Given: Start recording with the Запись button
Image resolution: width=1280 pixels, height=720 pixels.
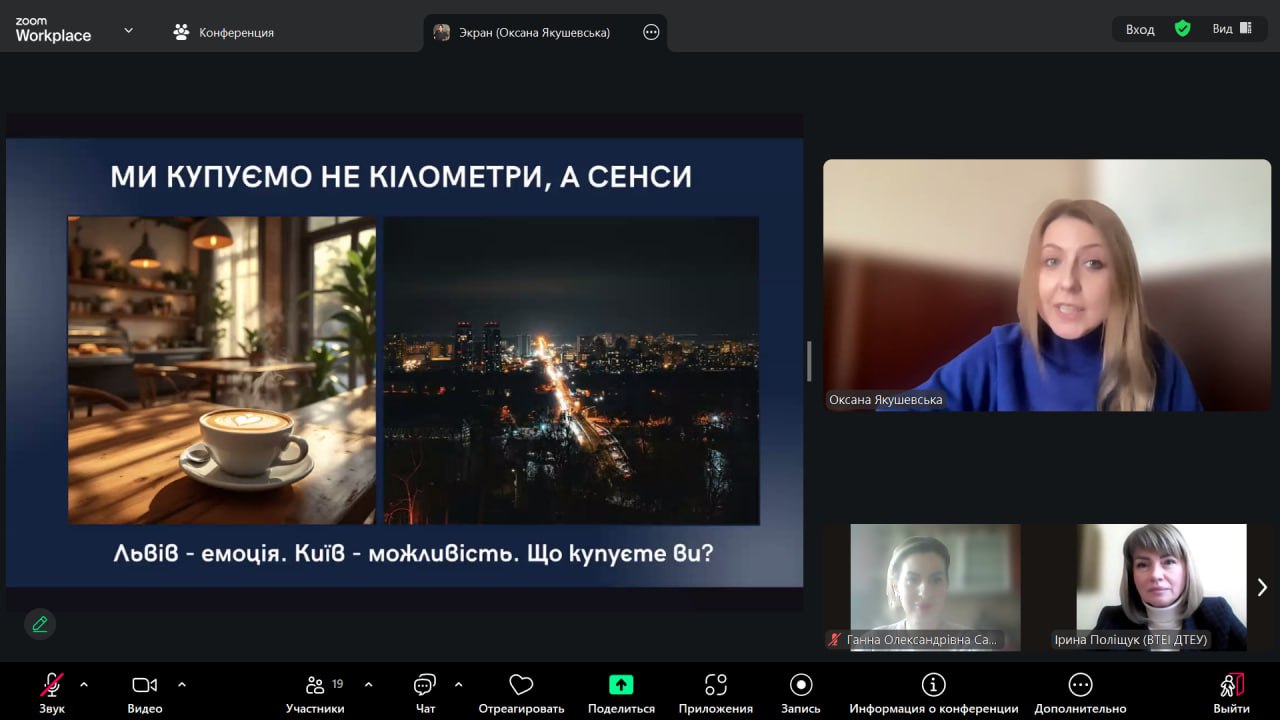Looking at the screenshot, I should coord(800,686).
